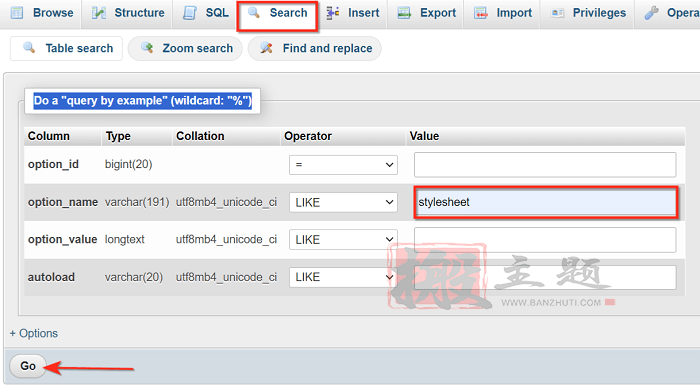Click the Browse tab table icon

tap(17, 13)
